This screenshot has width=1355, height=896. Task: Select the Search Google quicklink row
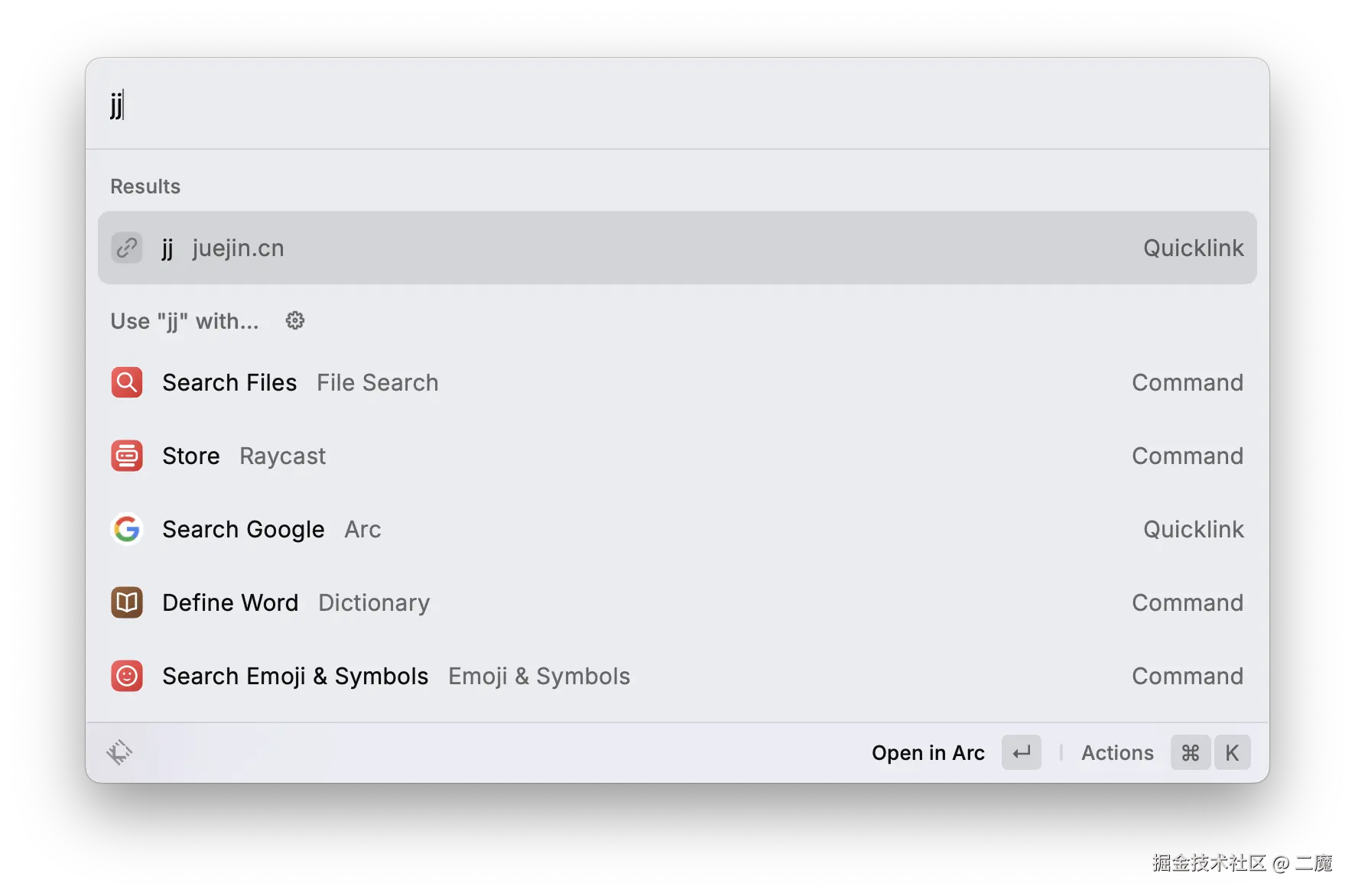point(677,529)
